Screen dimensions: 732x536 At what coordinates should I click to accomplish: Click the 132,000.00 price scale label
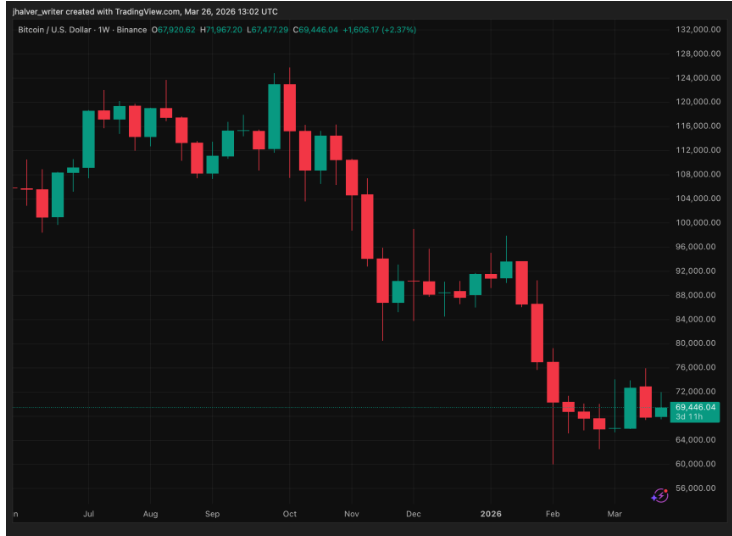pos(699,29)
